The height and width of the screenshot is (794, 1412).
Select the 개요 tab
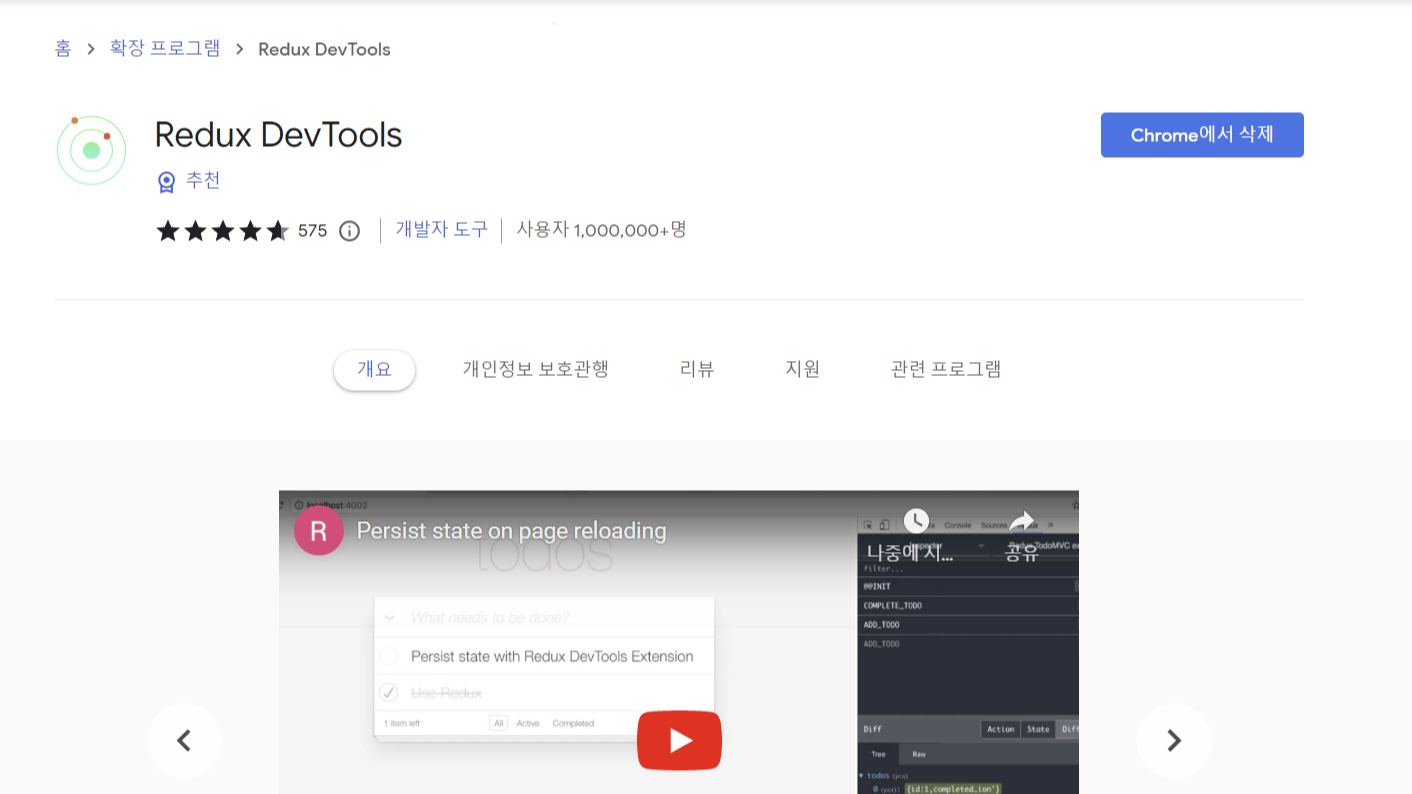374,369
